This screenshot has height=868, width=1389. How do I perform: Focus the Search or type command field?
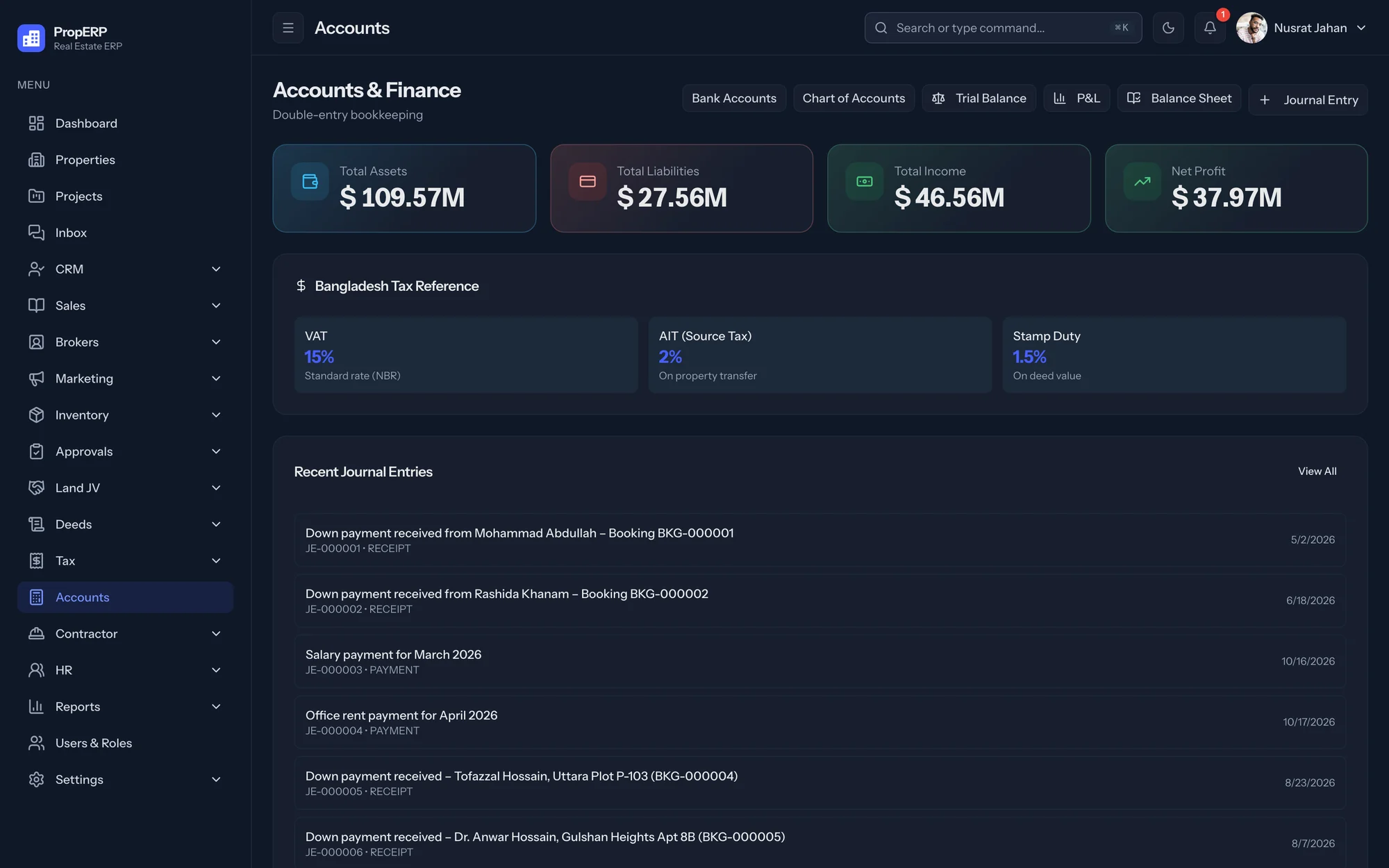click(1003, 28)
